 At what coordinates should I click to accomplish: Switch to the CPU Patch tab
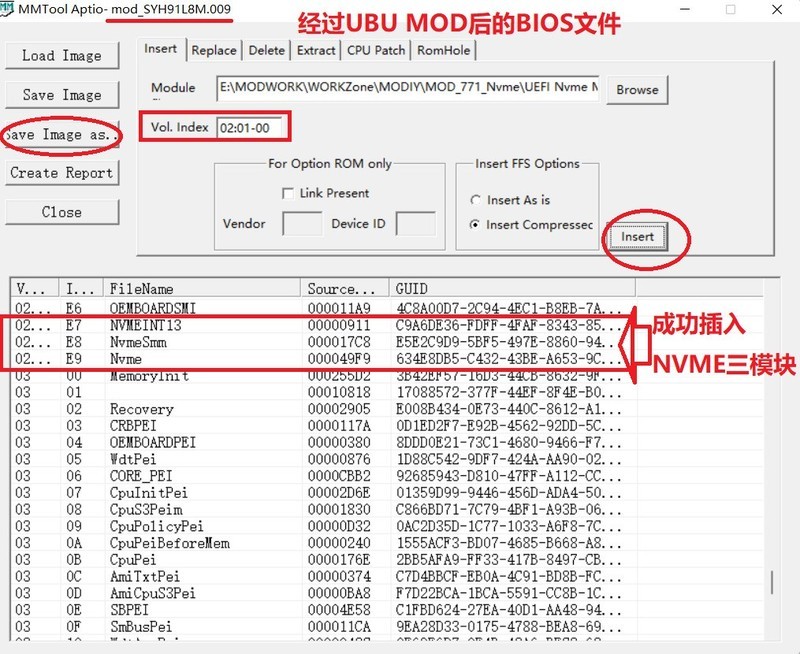tap(377, 50)
